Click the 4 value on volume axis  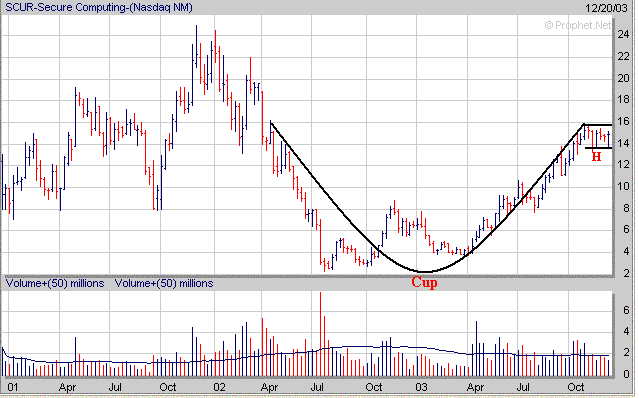[626, 331]
